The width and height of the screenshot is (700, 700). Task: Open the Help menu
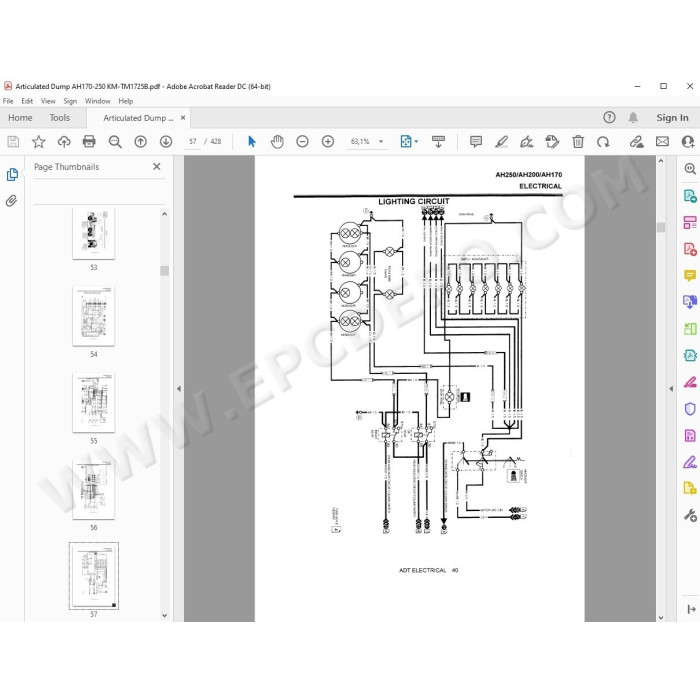click(x=125, y=101)
